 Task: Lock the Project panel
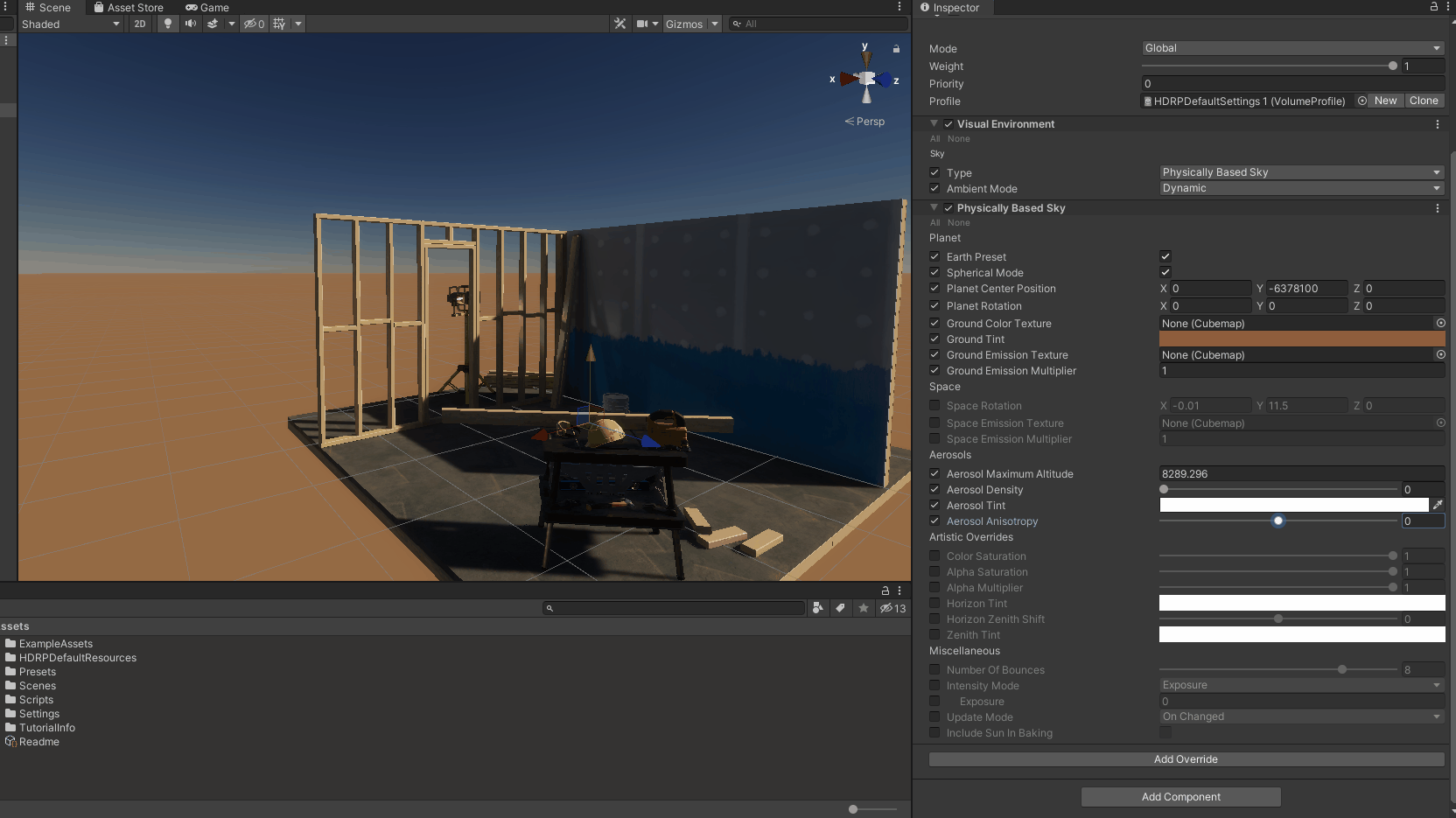click(885, 591)
